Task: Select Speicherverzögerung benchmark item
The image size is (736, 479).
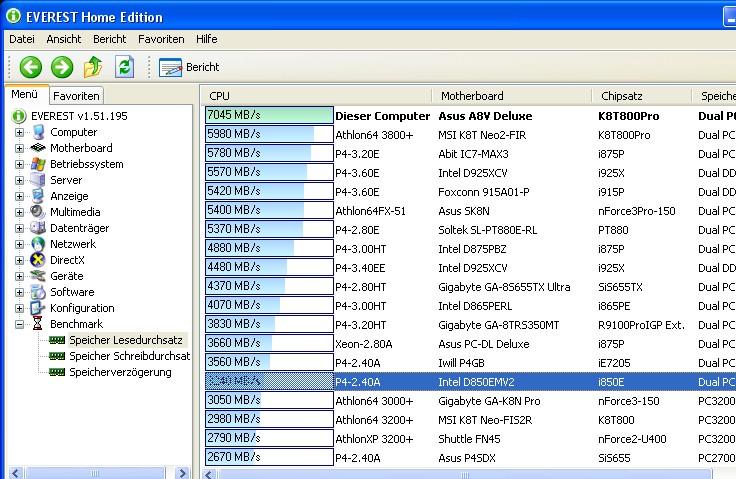Action: point(120,372)
